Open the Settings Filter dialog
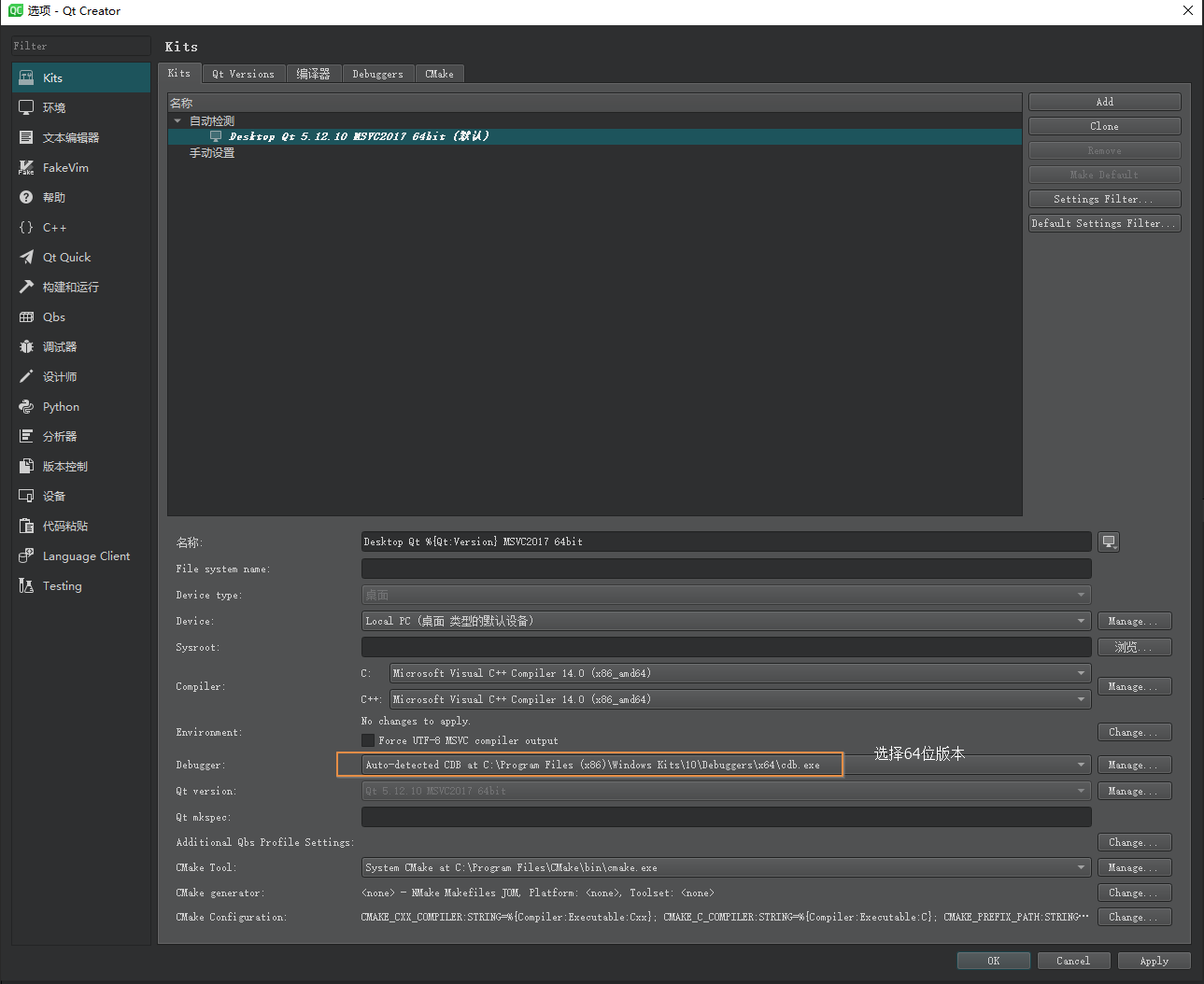 click(1104, 198)
